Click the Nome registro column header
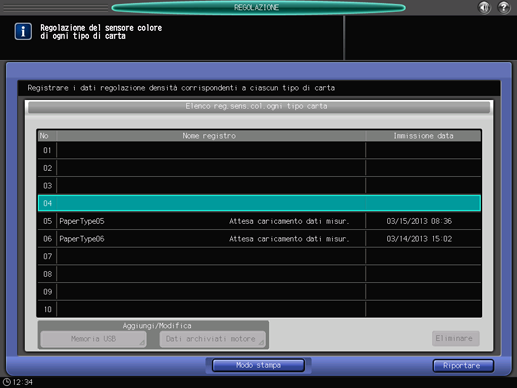Viewport: 517px width, 388px height. coord(211,136)
